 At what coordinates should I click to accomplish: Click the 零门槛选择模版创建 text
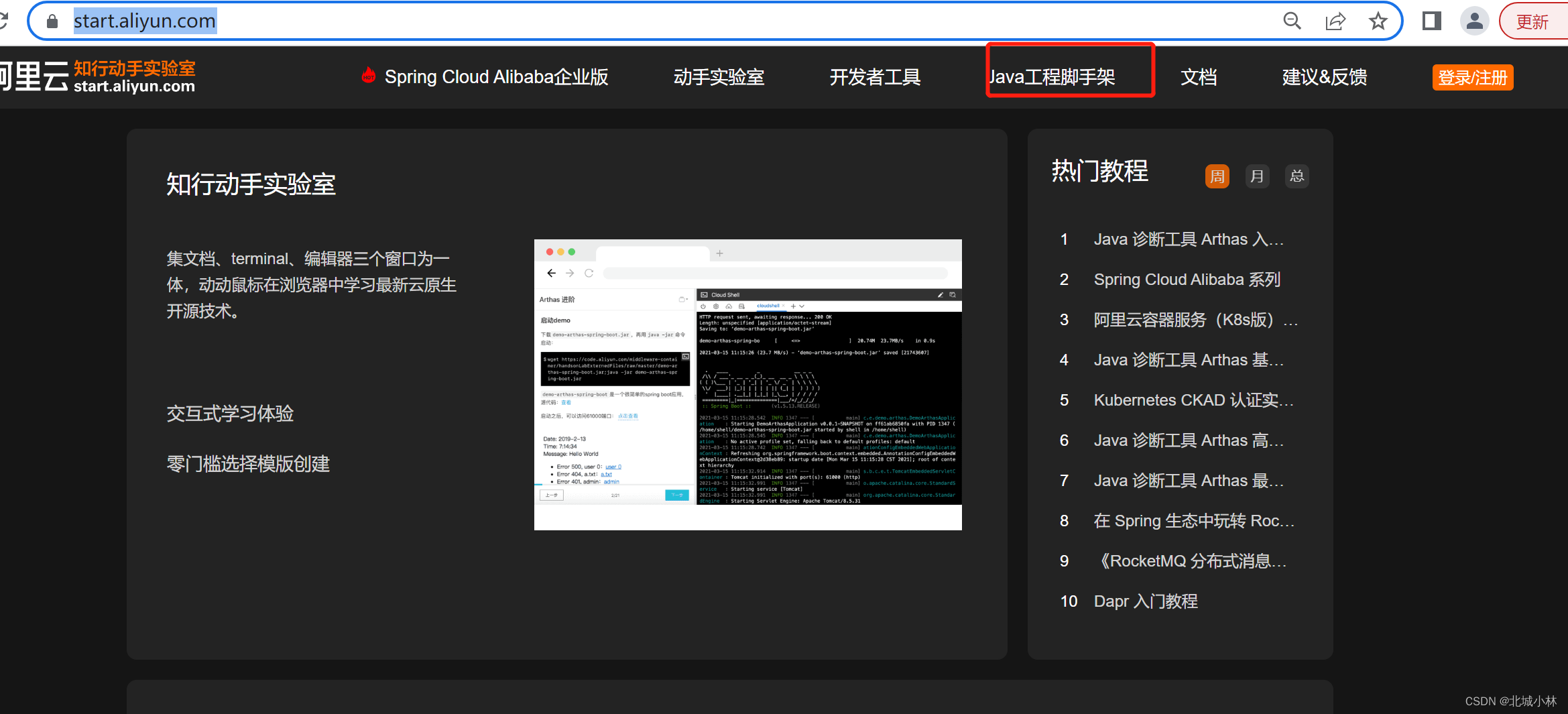click(x=248, y=464)
